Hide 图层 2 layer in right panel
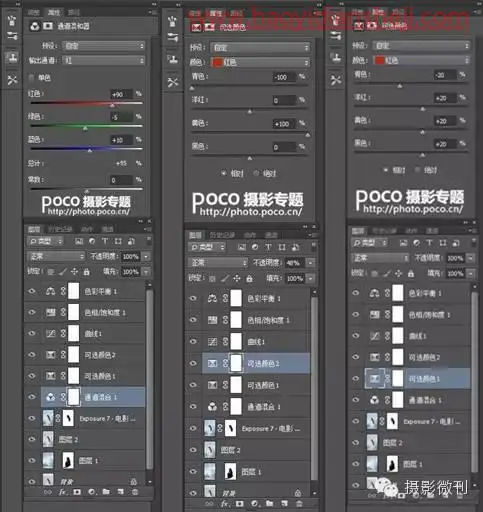 pos(356,442)
